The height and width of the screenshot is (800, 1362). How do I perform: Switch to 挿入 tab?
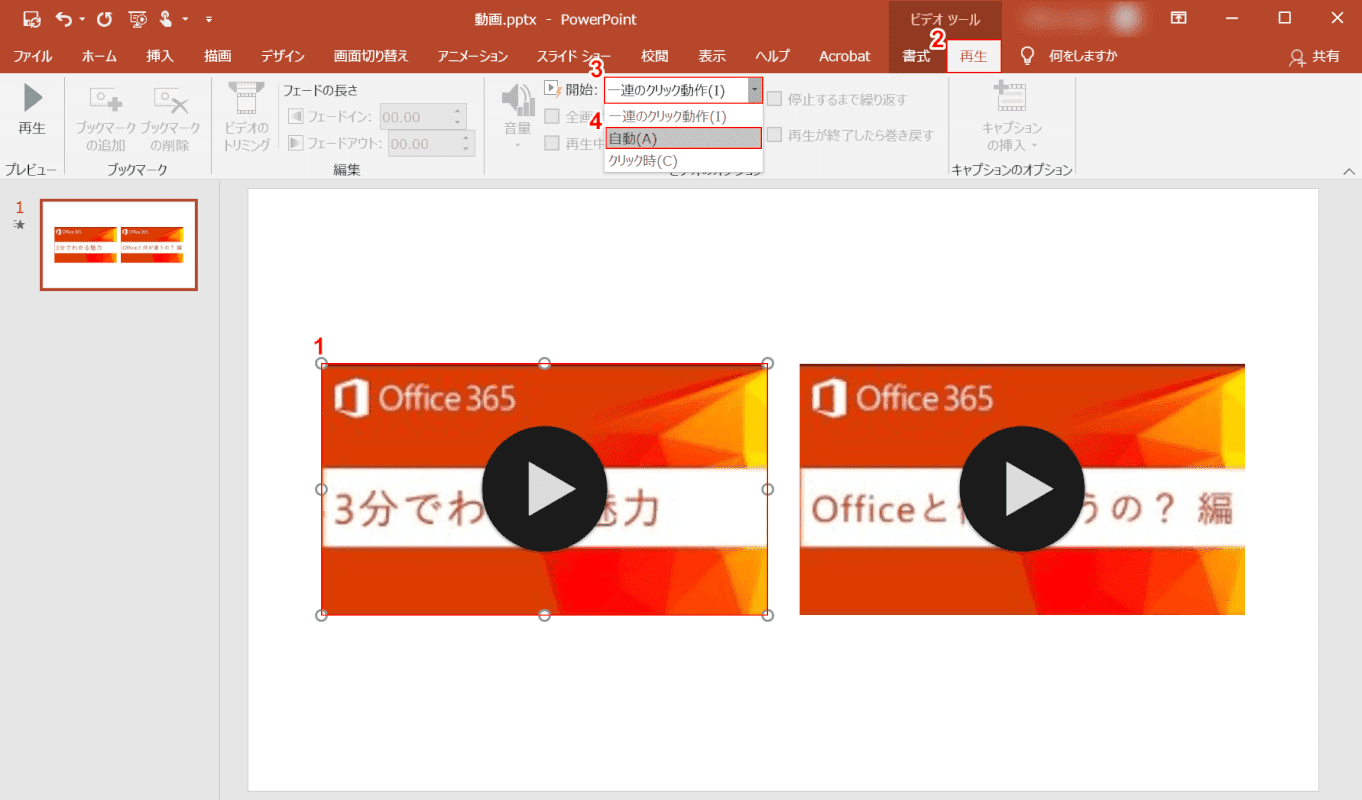coord(160,56)
